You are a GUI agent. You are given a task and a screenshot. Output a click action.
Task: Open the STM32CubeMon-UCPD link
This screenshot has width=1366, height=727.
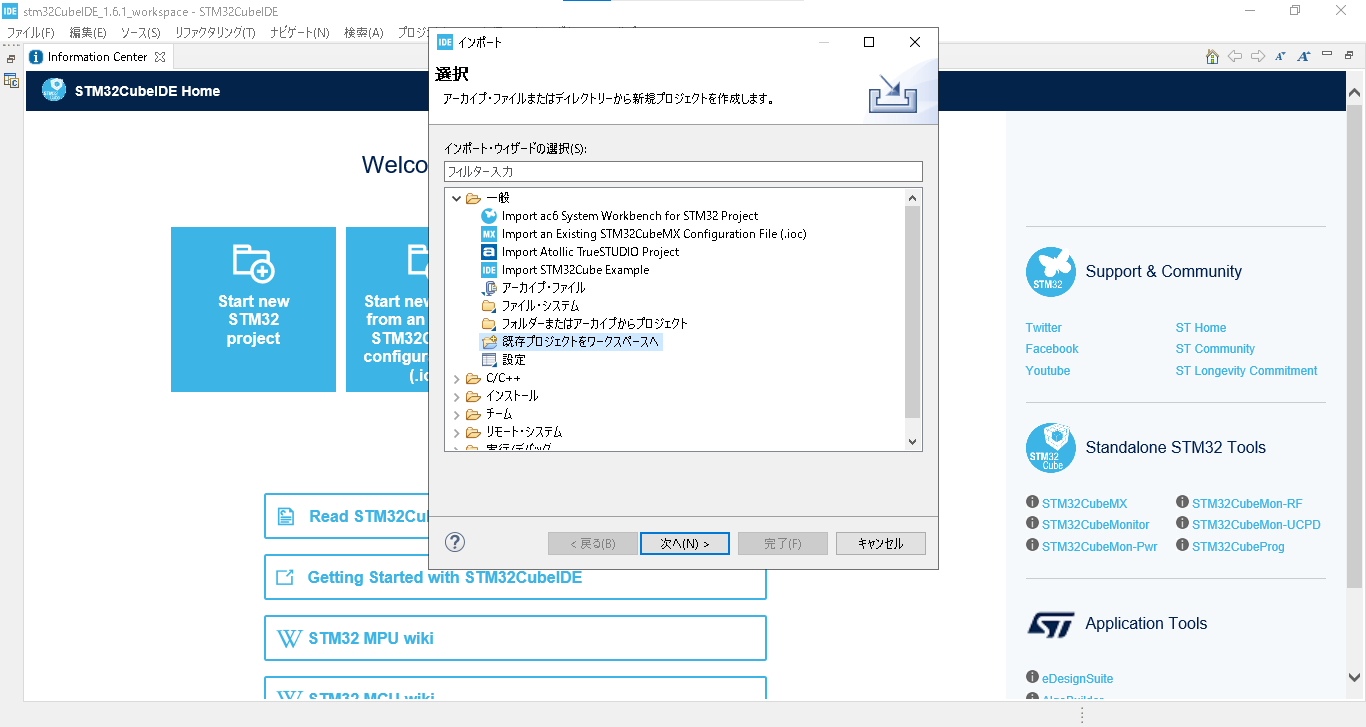pyautogui.click(x=1256, y=525)
